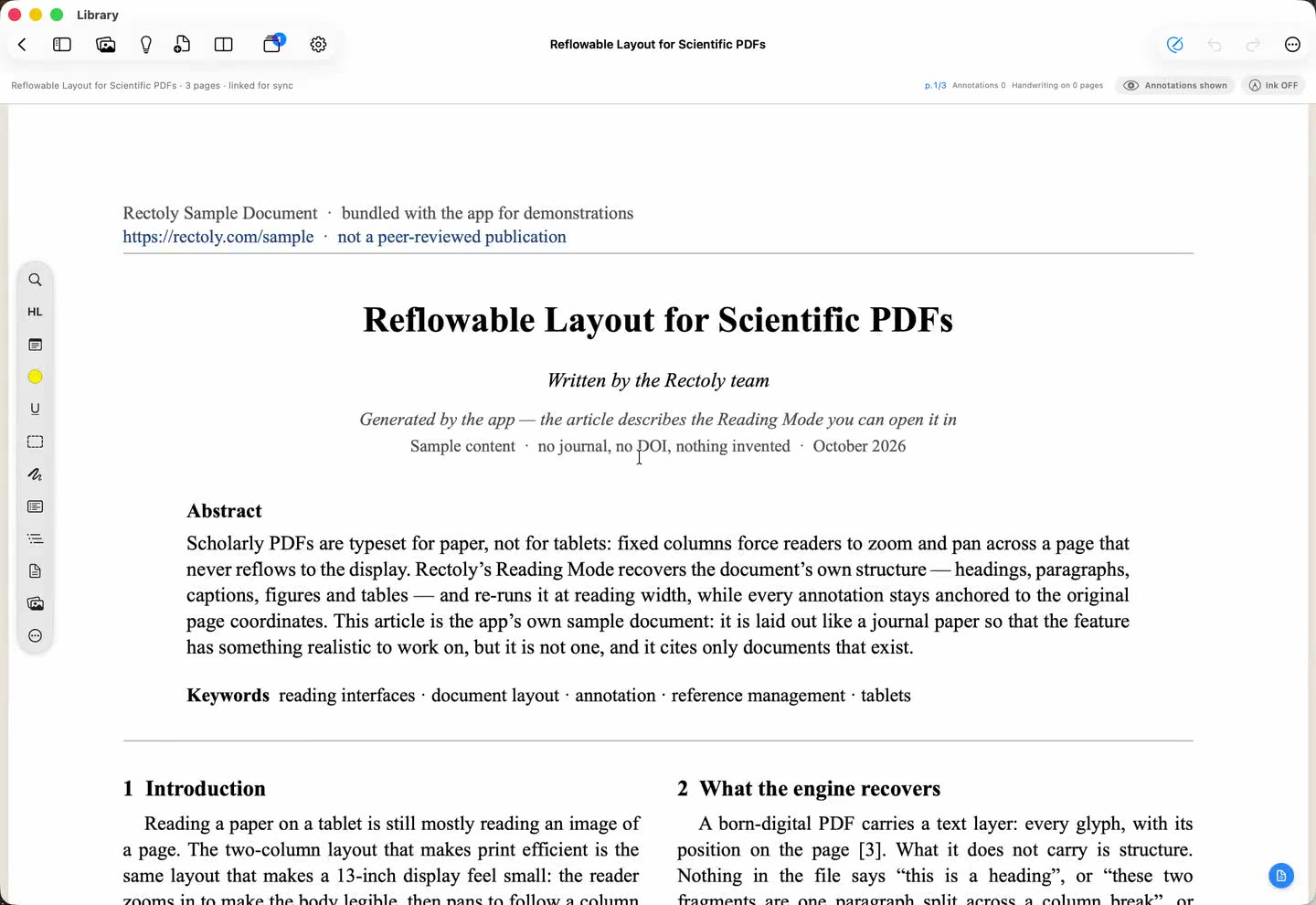Go back to Library with the chevron
The height and width of the screenshot is (905, 1316).
pyautogui.click(x=22, y=44)
